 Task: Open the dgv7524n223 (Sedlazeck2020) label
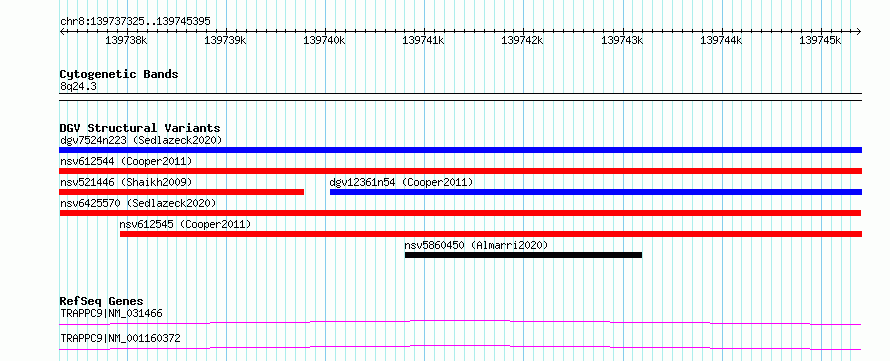point(141,140)
